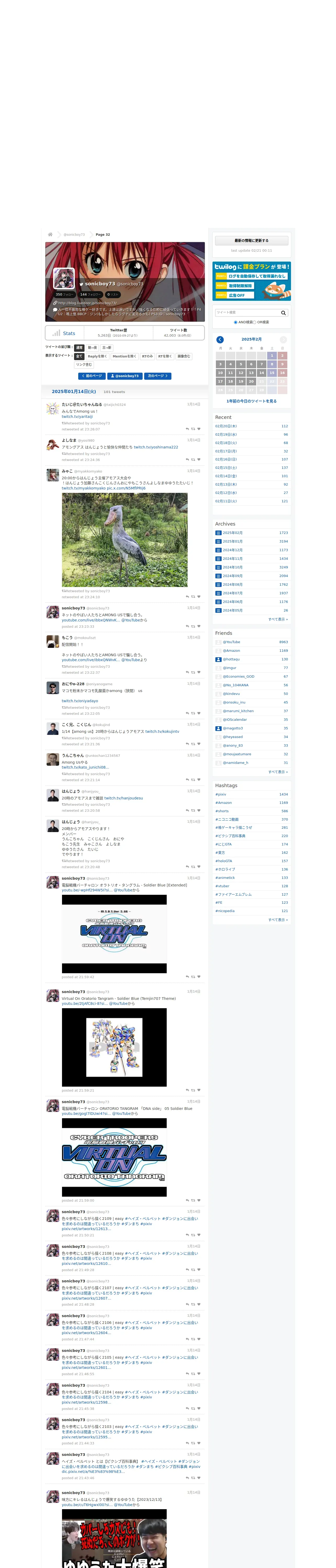Retweet the myakkomyako shoebill photo tweet

193,597
